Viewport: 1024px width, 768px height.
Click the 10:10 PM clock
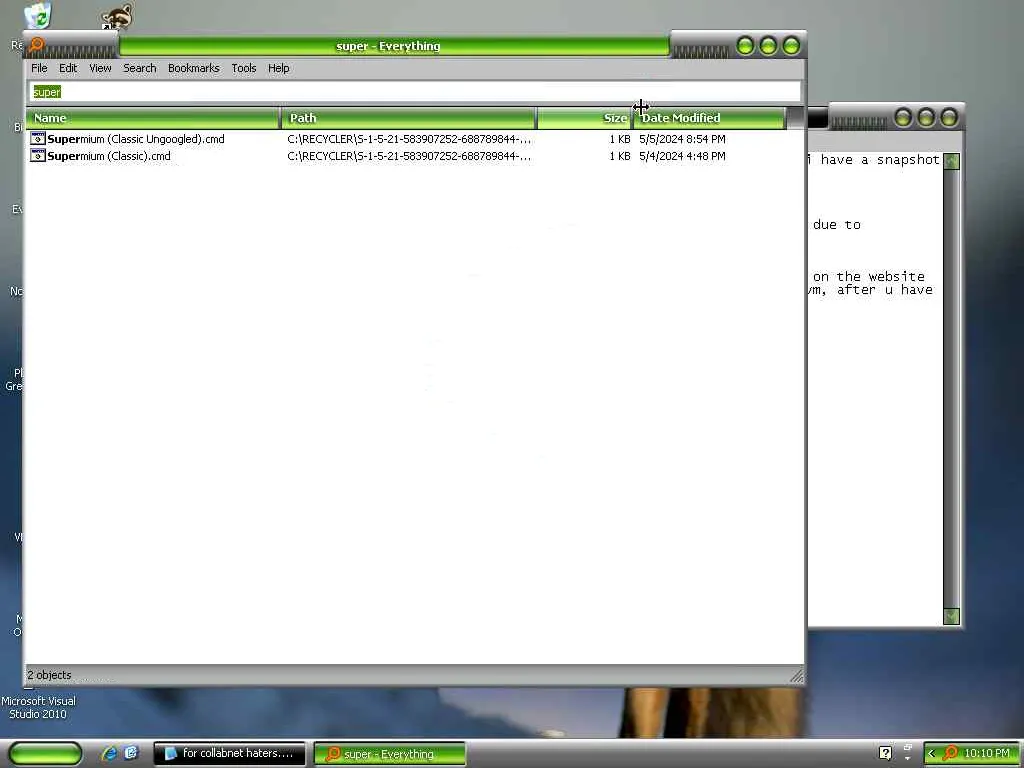[987, 754]
